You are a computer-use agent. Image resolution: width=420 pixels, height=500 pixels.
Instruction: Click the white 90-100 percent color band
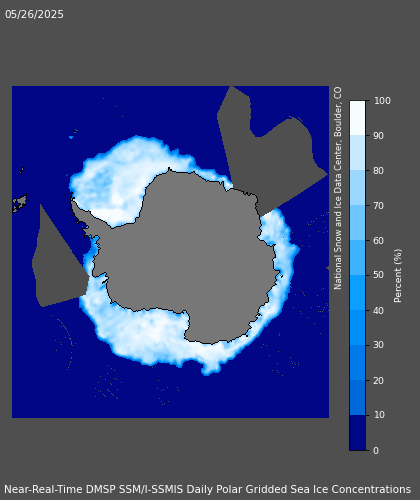[357, 118]
